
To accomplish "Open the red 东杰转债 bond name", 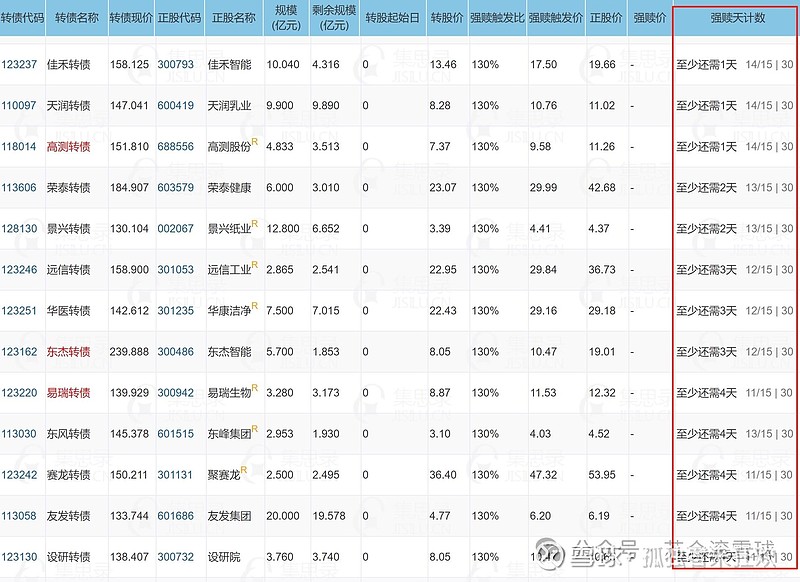I will [x=68, y=352].
